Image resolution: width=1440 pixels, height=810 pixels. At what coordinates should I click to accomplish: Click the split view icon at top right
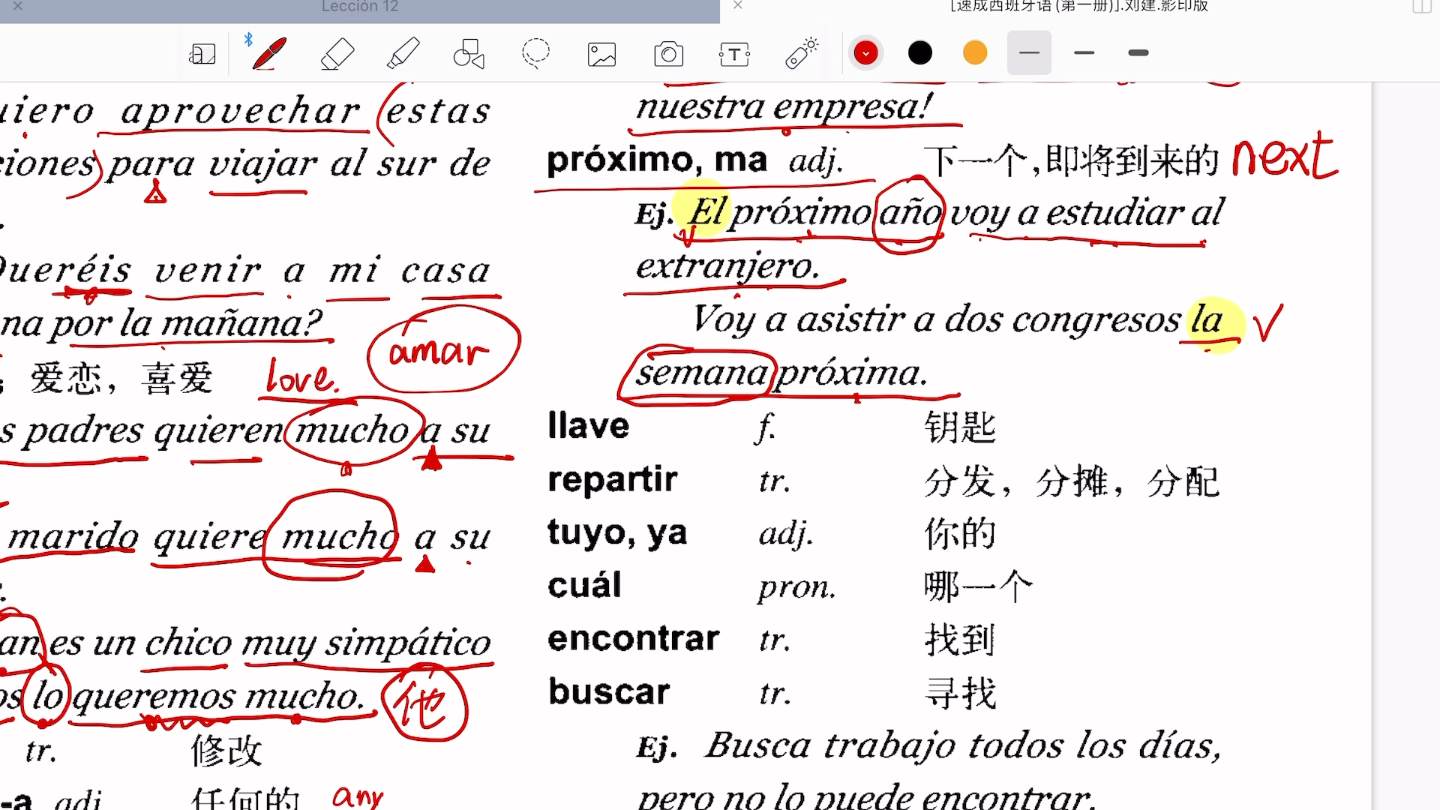[x=1421, y=6]
